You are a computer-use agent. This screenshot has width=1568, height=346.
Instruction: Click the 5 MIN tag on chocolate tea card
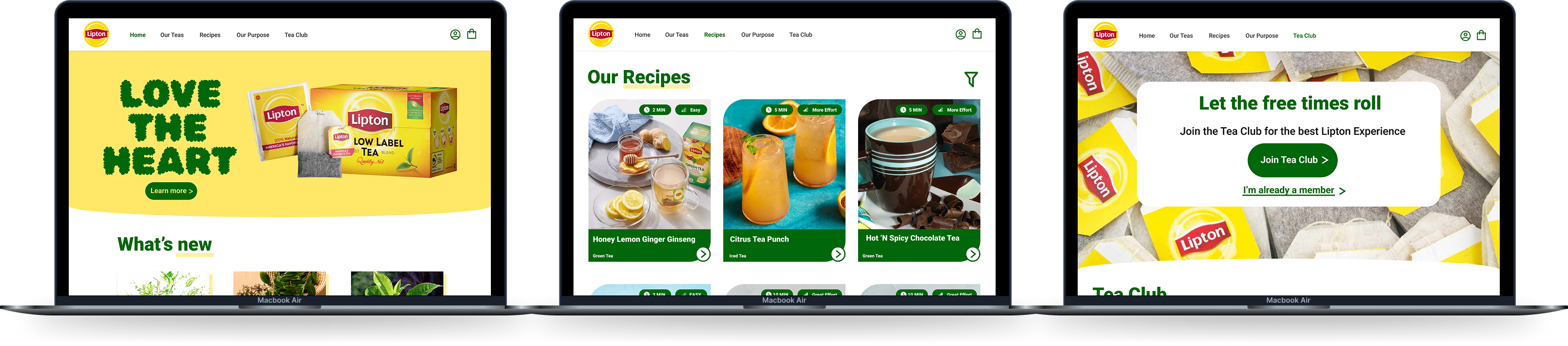click(911, 111)
